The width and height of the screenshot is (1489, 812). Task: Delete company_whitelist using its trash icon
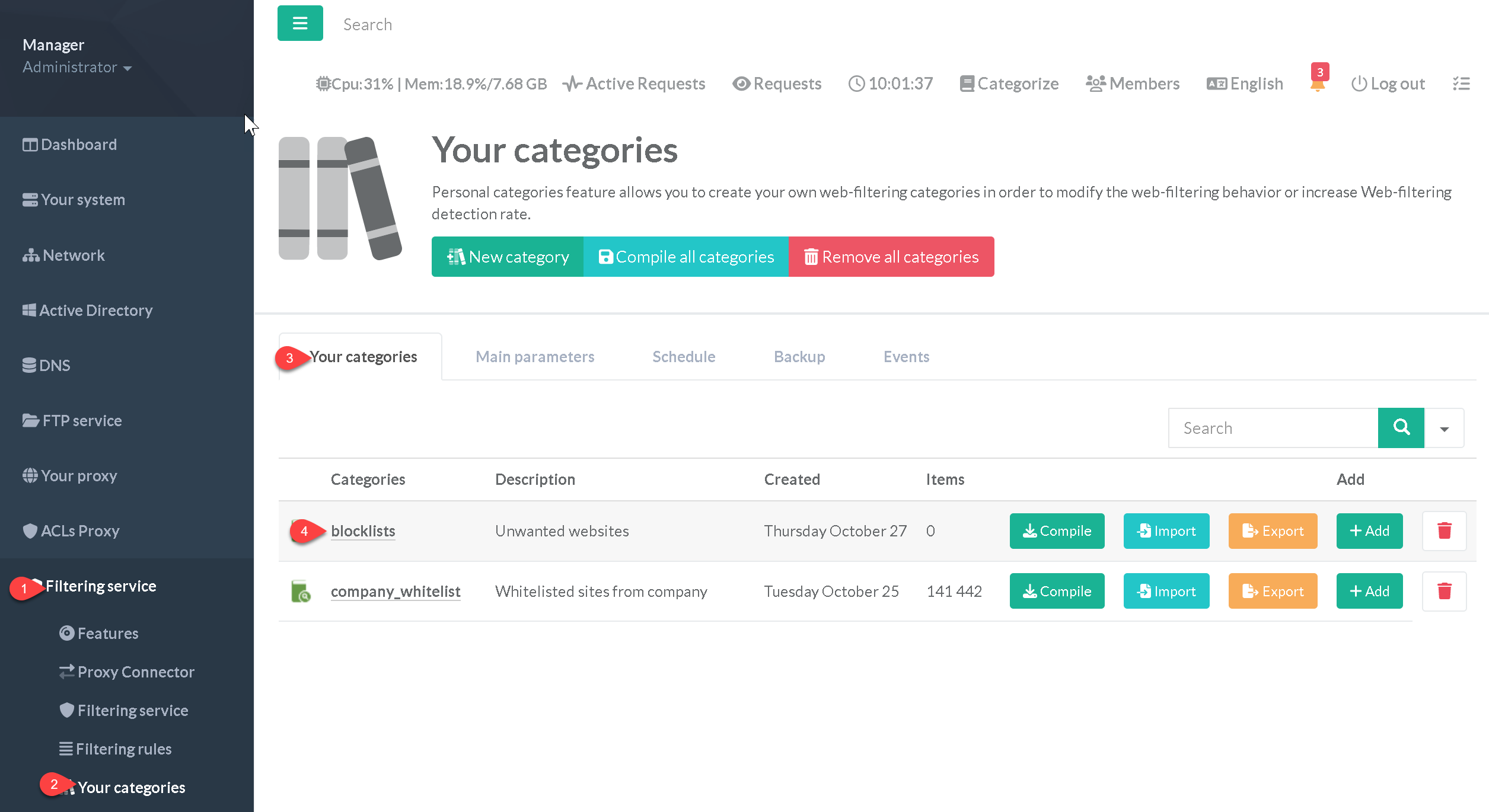tap(1444, 591)
